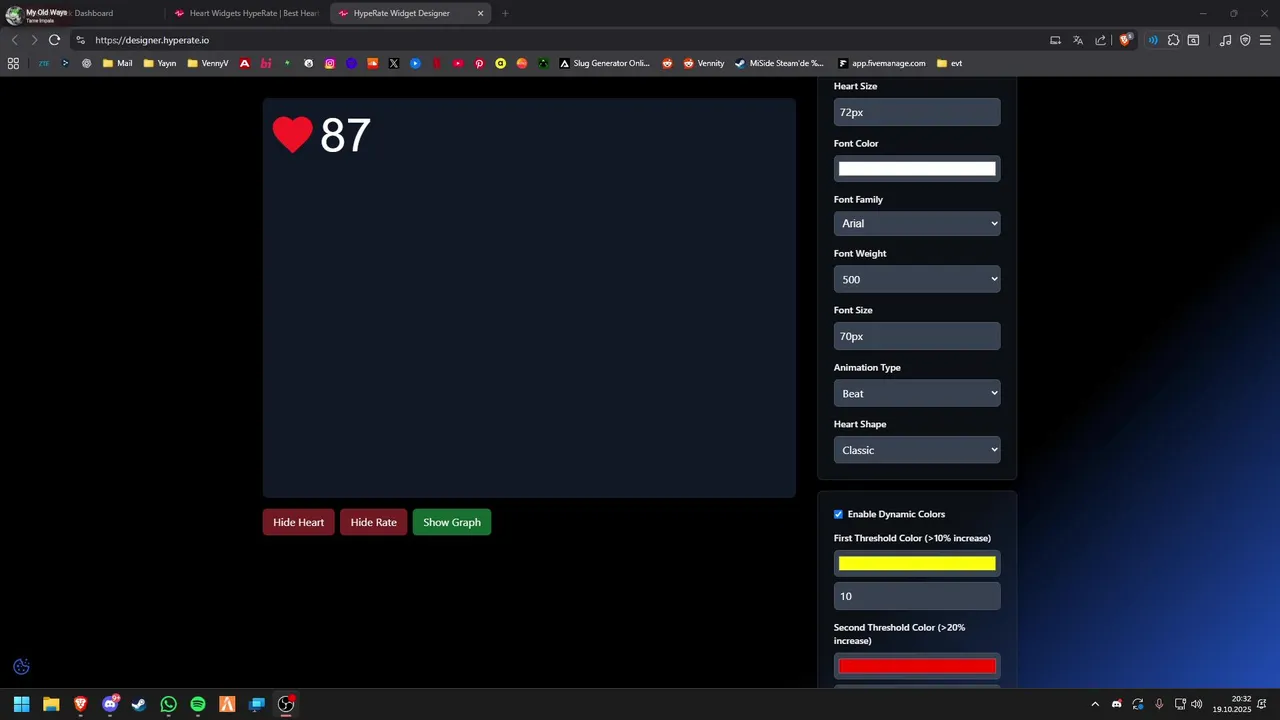
Task: Open Steam from the taskbar
Action: tap(139, 704)
